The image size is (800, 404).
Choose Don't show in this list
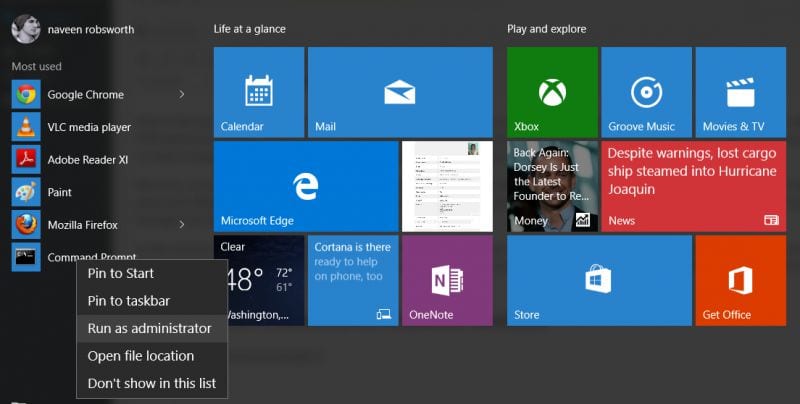click(x=151, y=383)
